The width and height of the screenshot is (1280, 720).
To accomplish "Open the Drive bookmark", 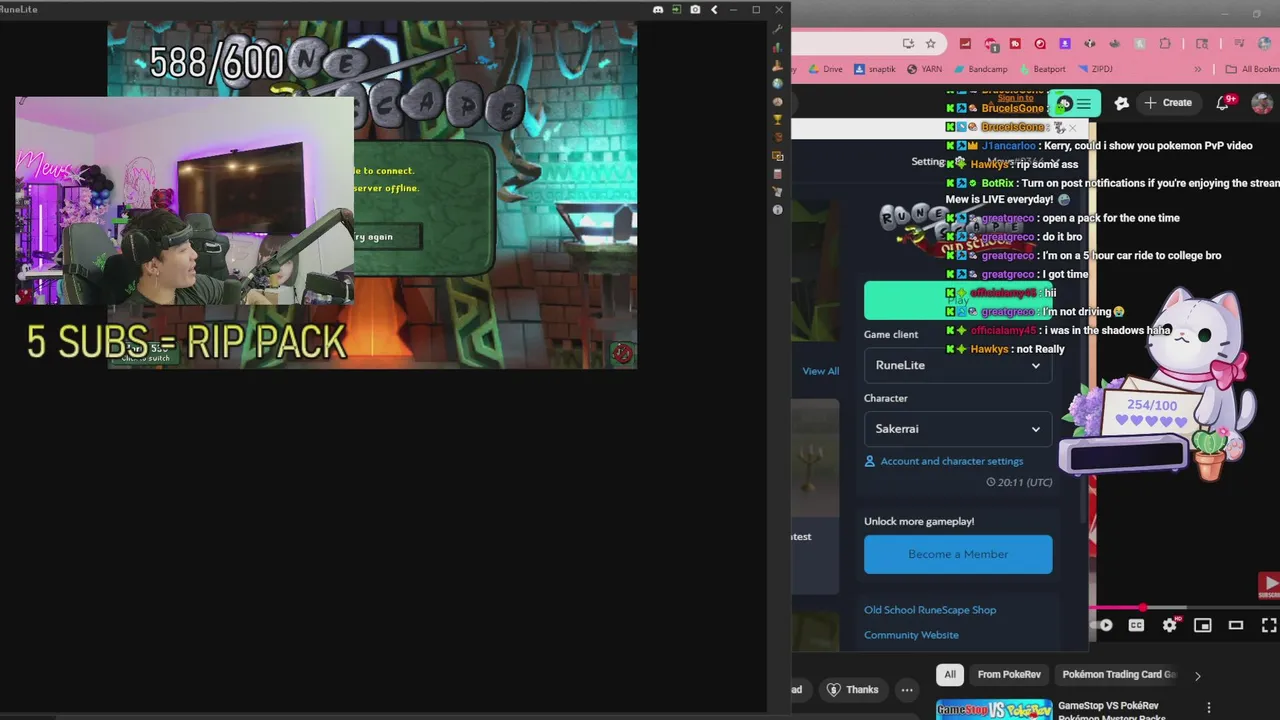I will click(826, 69).
